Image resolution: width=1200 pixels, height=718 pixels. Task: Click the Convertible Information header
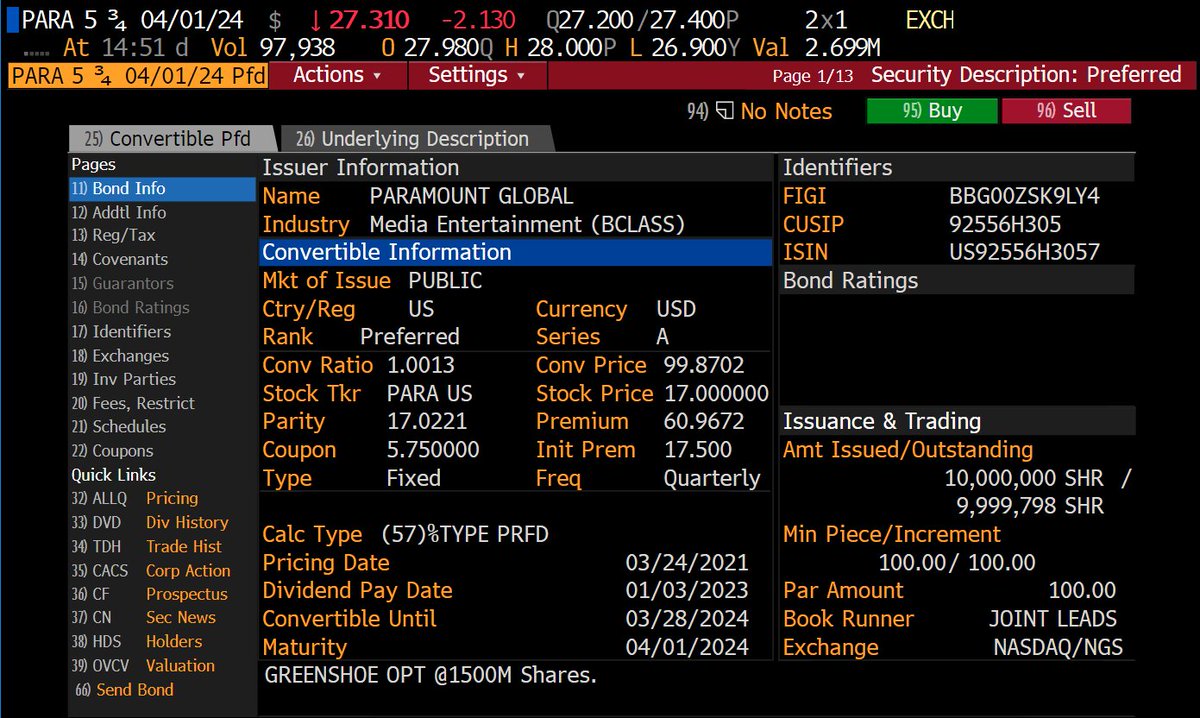516,252
